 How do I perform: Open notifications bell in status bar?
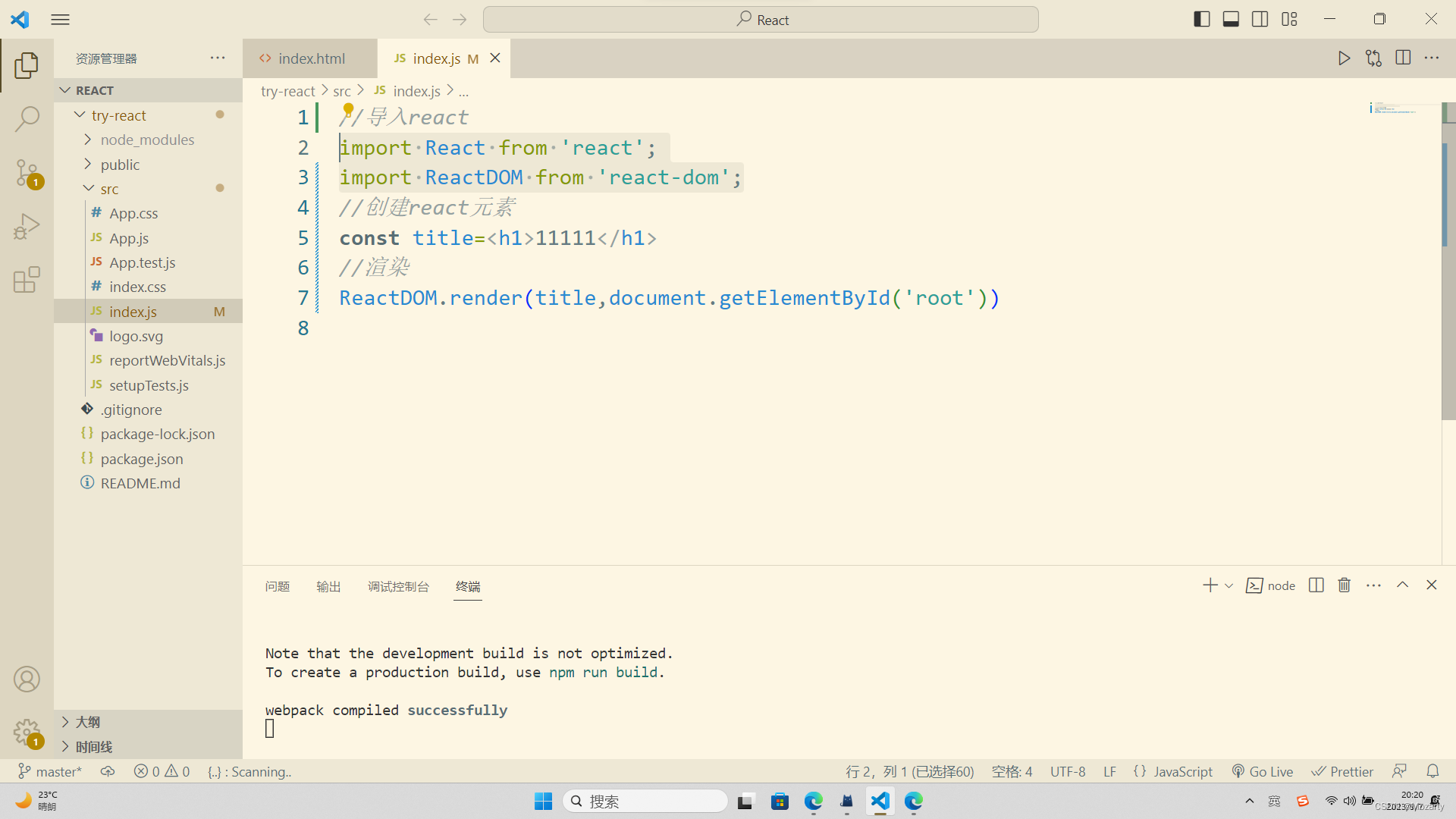[x=1432, y=771]
